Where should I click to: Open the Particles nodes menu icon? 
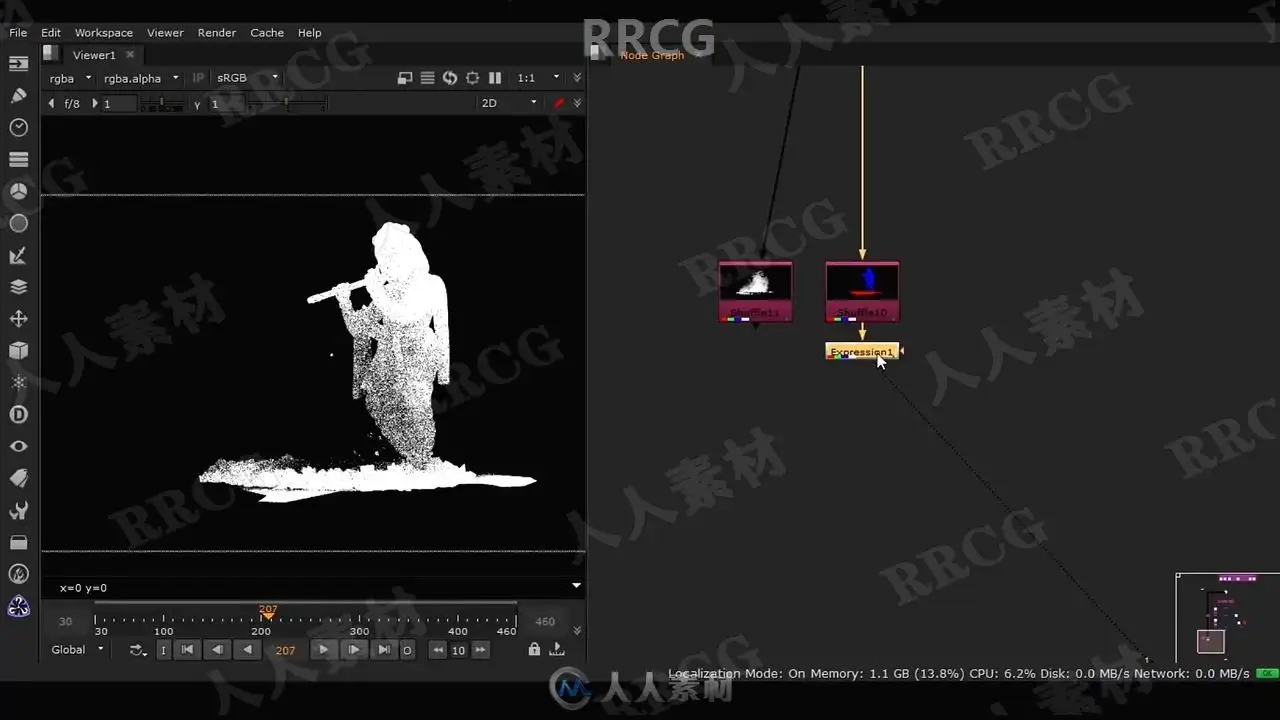pyautogui.click(x=18, y=383)
